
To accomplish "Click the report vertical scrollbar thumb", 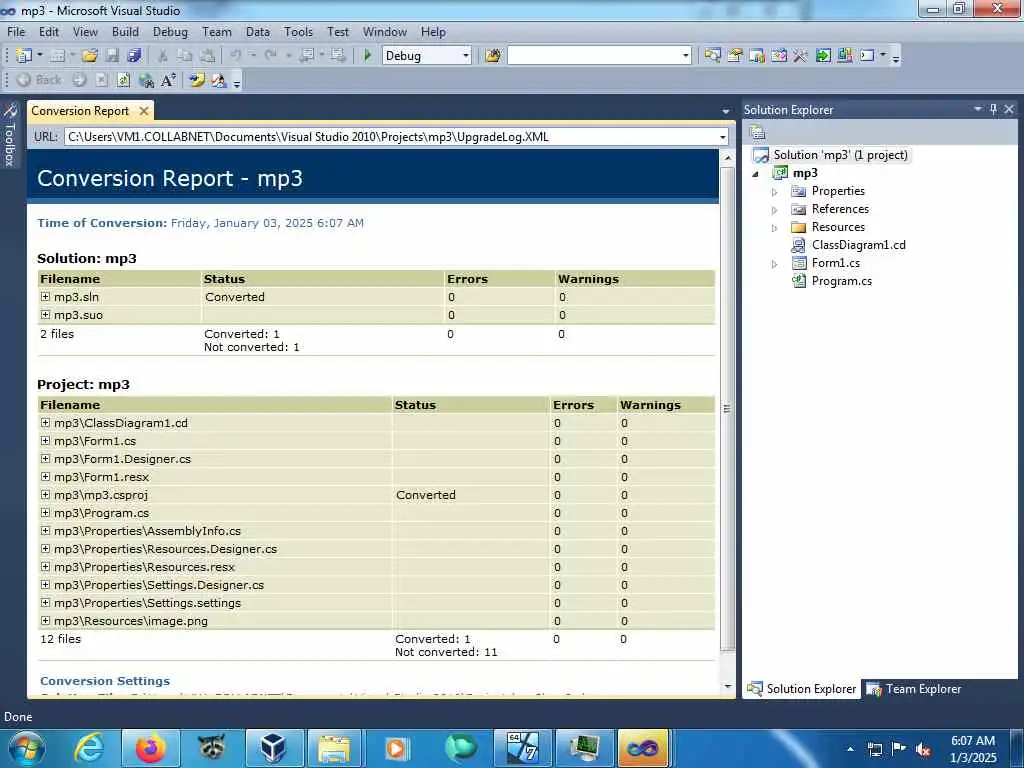I will pyautogui.click(x=727, y=408).
